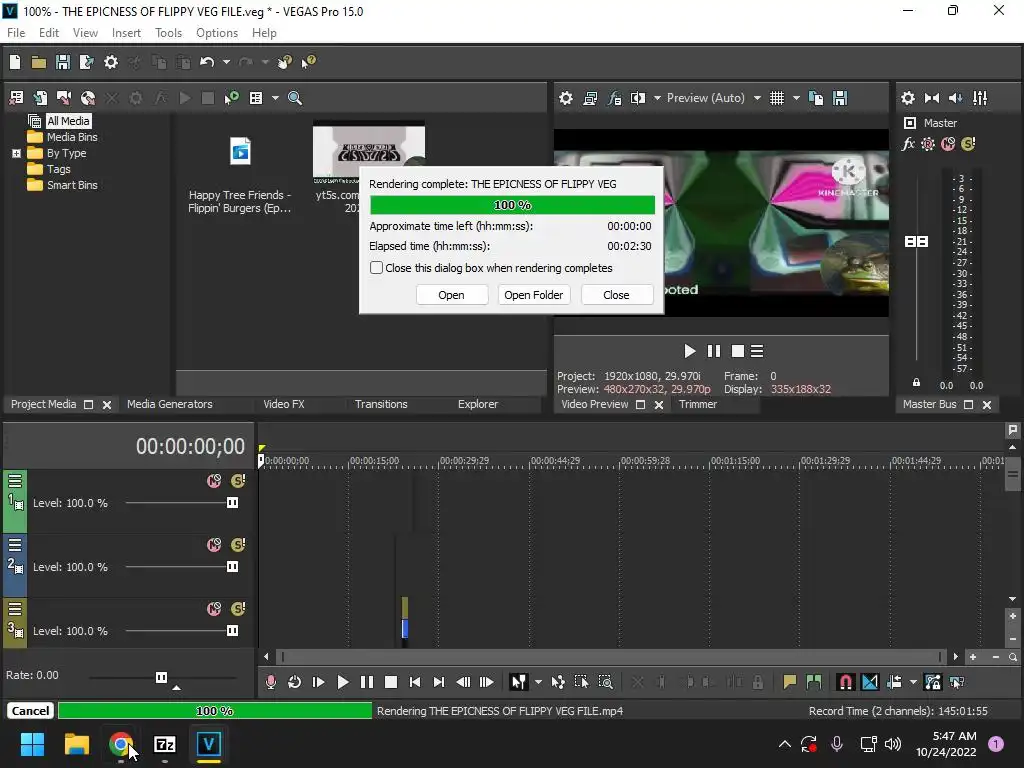The height and width of the screenshot is (768, 1024).
Task: Open a project using the folder icon
Action: pyautogui.click(x=39, y=62)
